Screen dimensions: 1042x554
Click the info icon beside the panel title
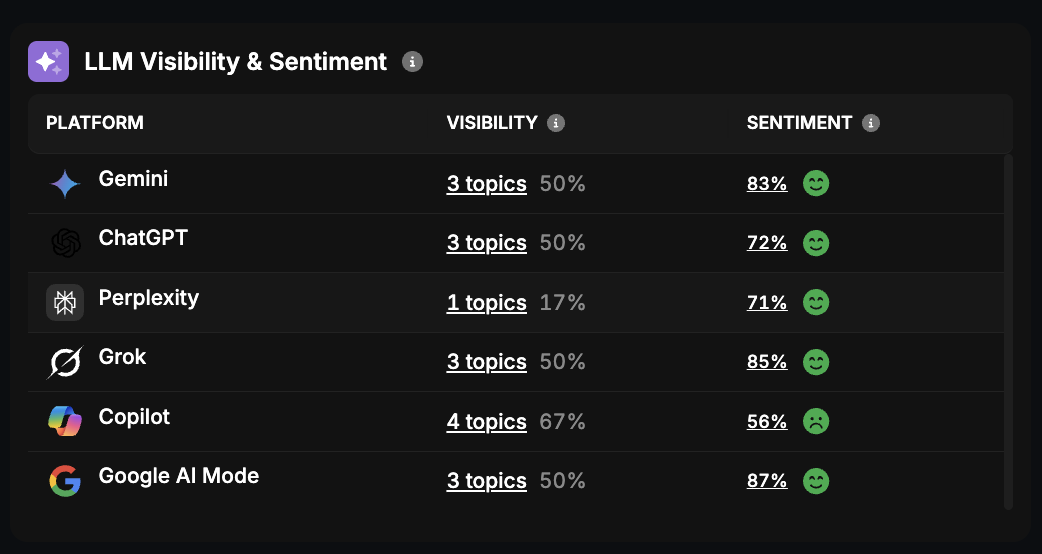click(412, 62)
